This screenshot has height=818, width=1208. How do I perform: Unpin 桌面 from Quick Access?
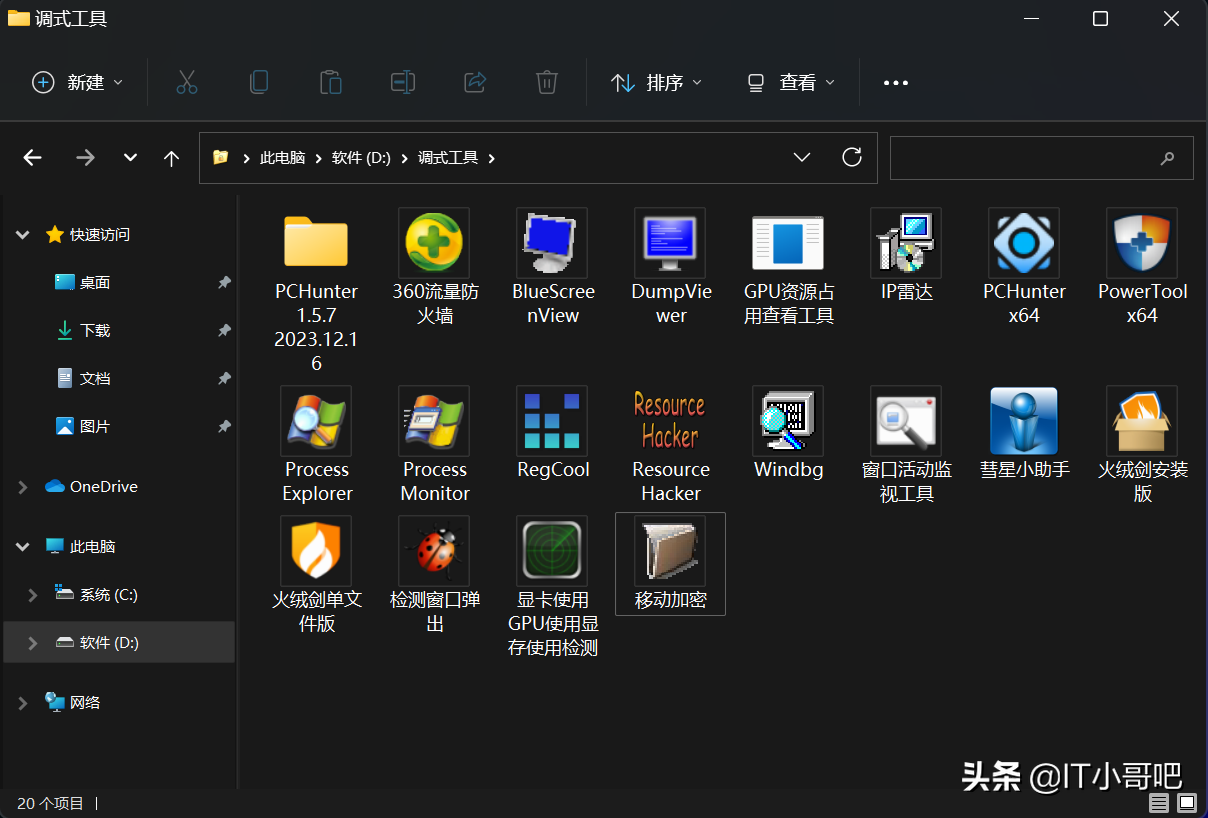(223, 282)
